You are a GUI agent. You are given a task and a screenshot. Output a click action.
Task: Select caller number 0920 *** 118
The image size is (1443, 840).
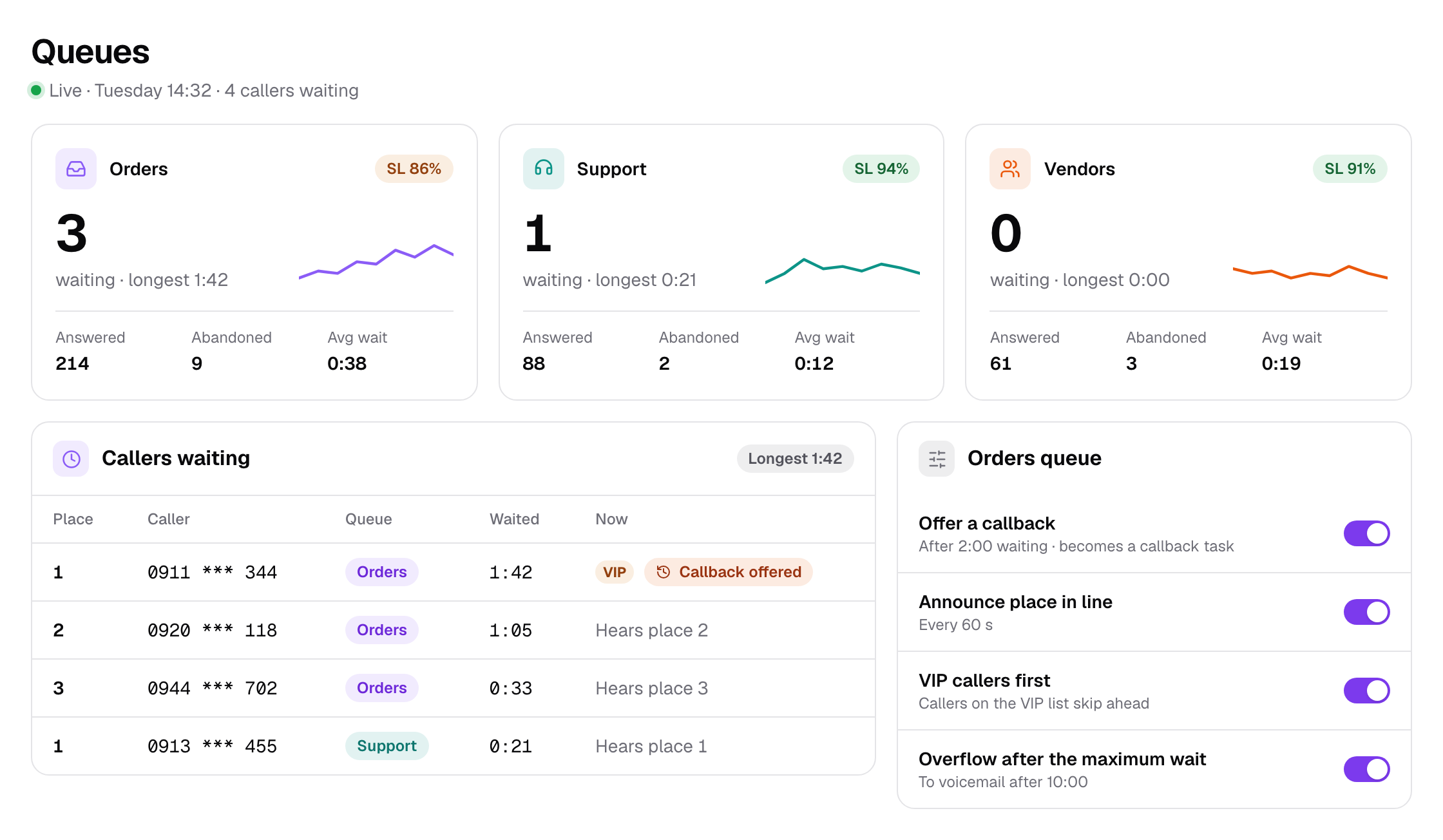click(212, 630)
